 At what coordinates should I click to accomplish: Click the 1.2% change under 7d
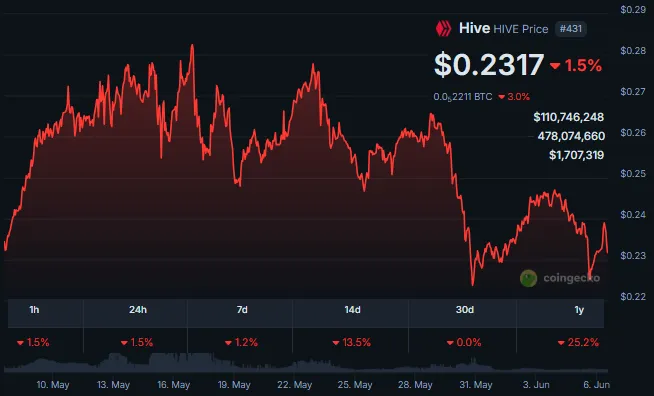point(241,343)
